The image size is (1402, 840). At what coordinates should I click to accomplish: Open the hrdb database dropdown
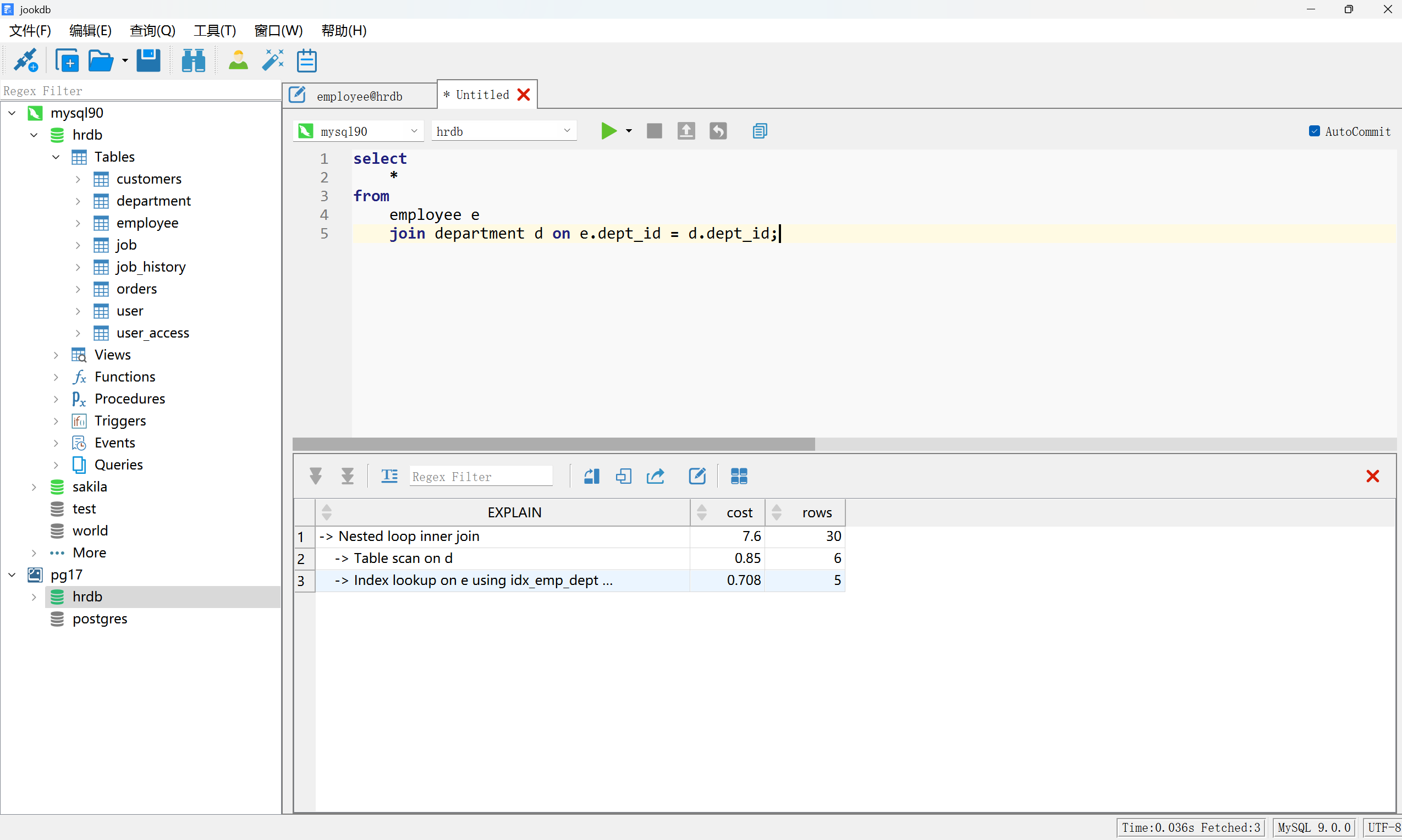[x=566, y=131]
